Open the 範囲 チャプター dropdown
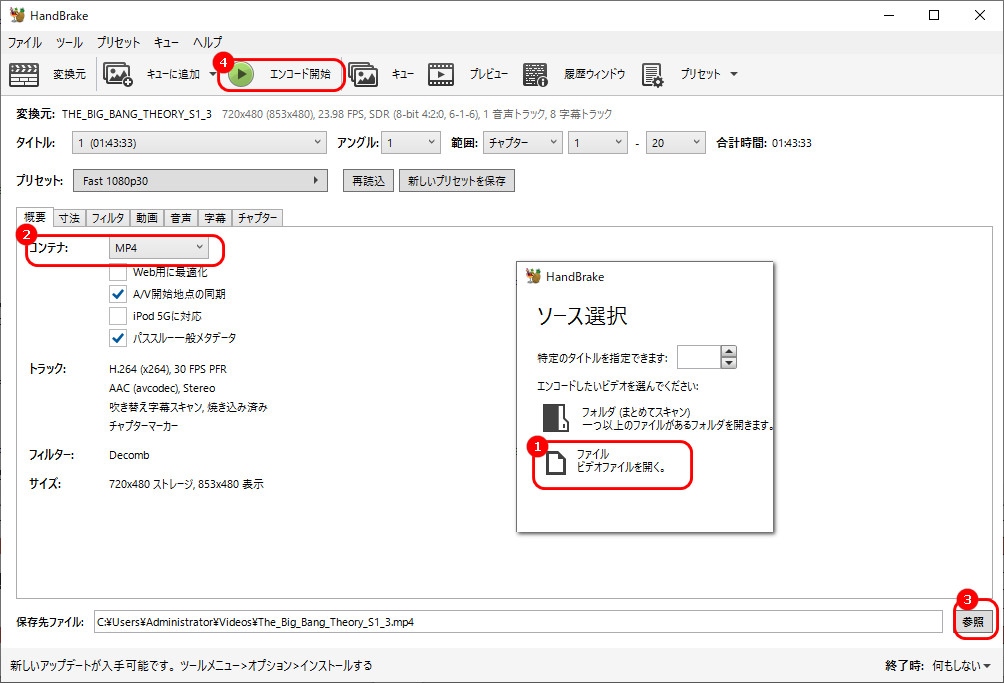The width and height of the screenshot is (1004, 683). coord(522,143)
